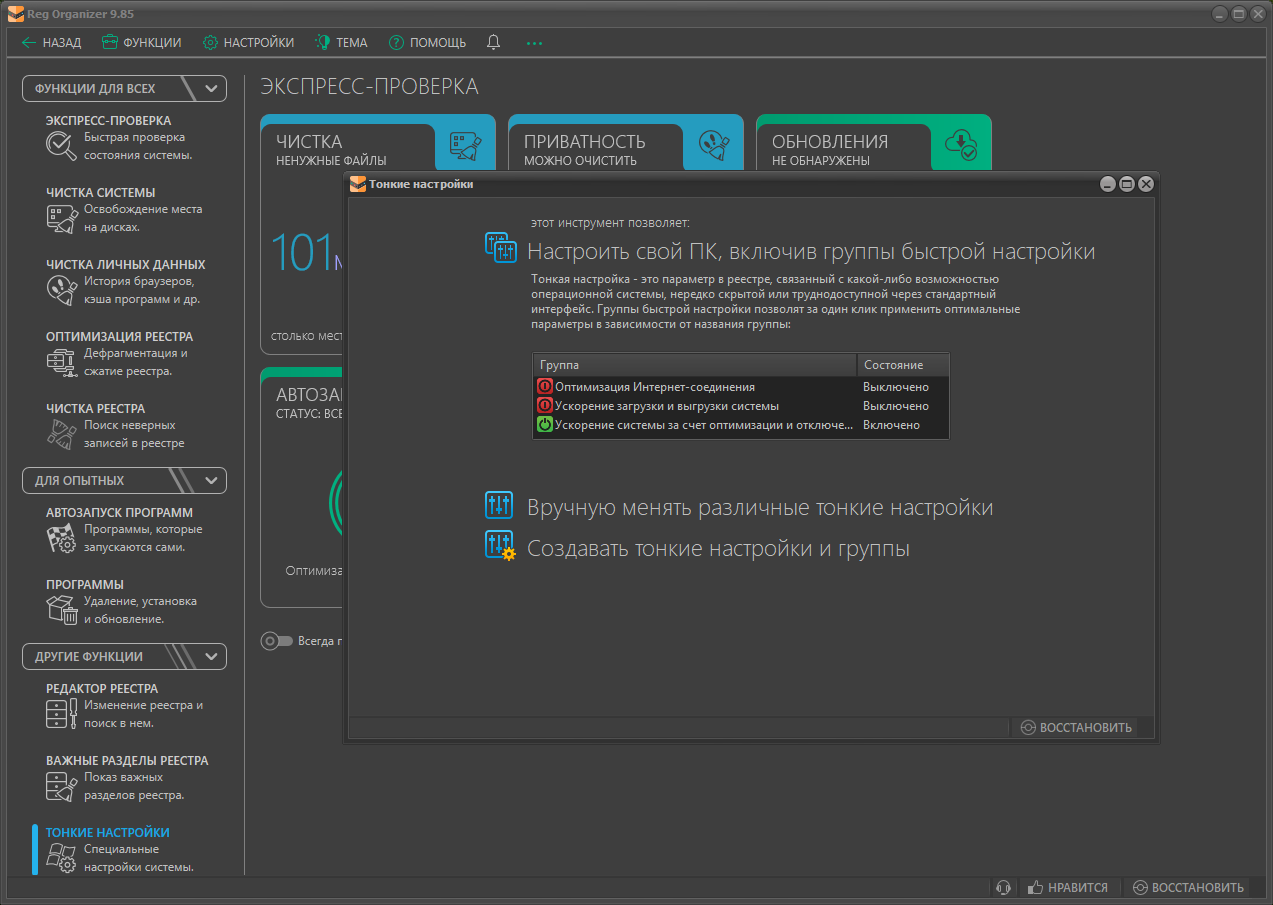1273x905 pixels.
Task: Collapse the Функции для всех section
Action: 211,88
